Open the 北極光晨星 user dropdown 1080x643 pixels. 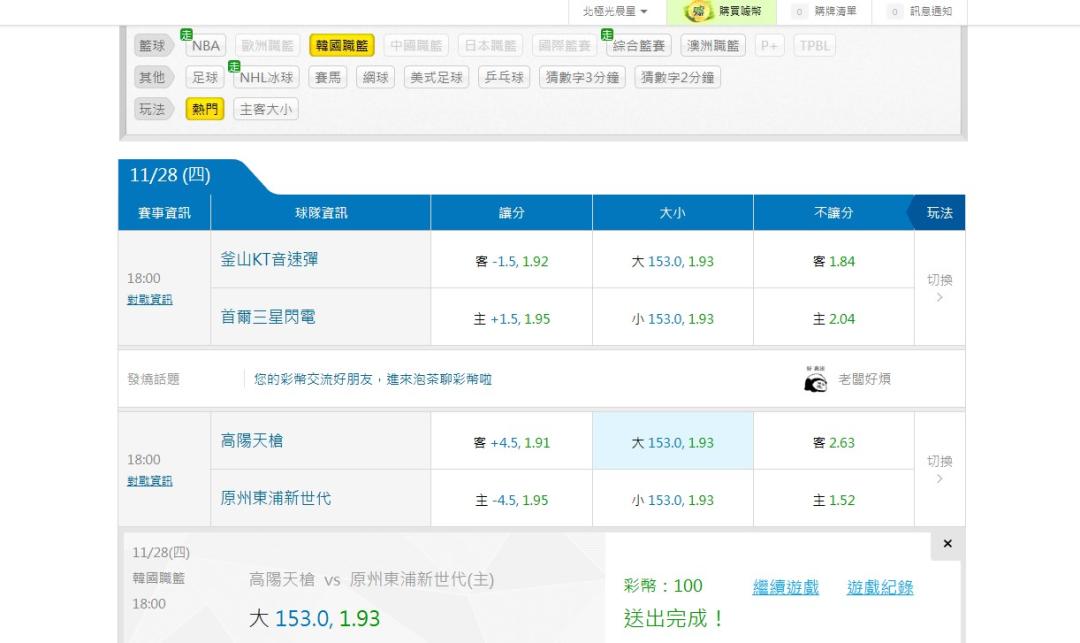(x=615, y=12)
